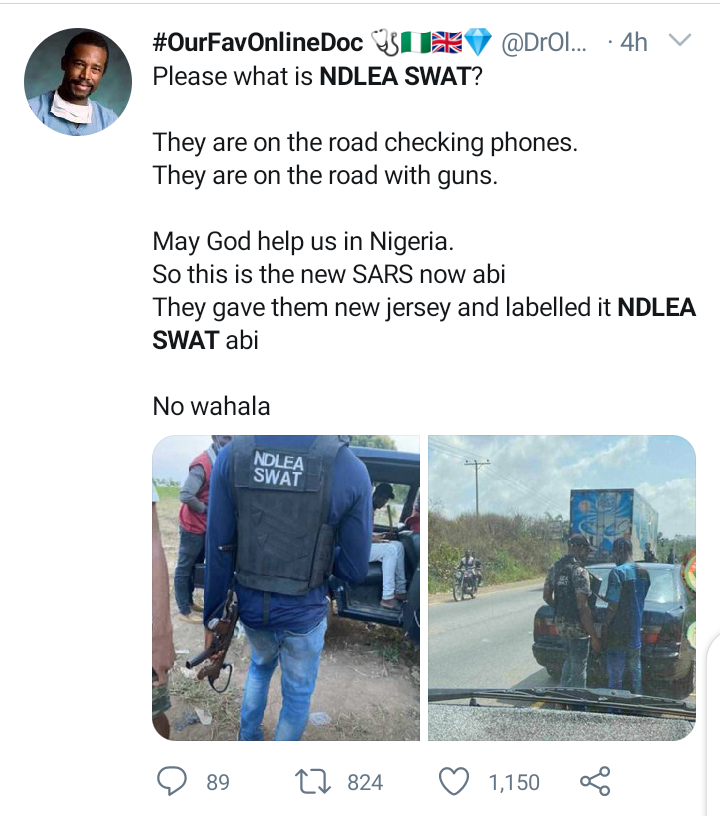
Task: Tap the UK flag emoji
Action: 447,43
